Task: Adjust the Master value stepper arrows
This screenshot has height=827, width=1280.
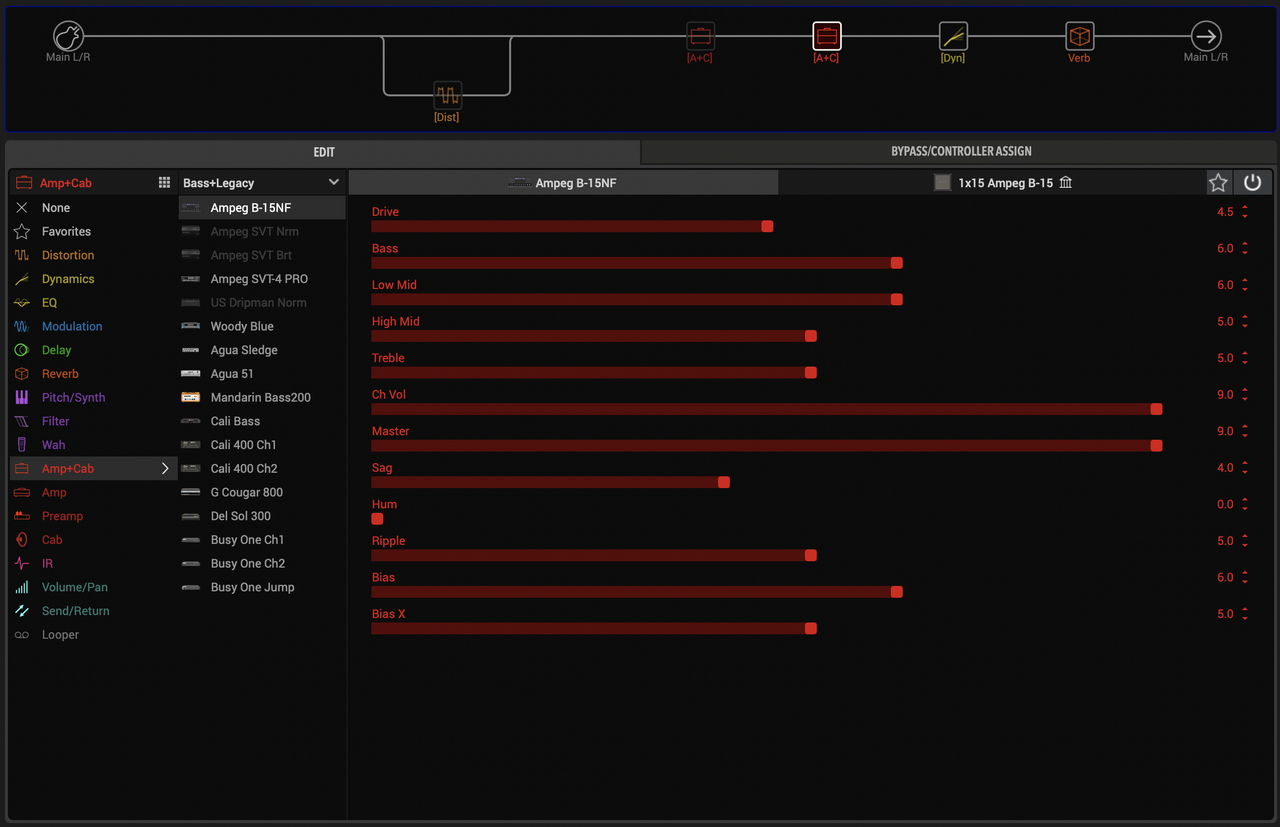Action: point(1245,431)
